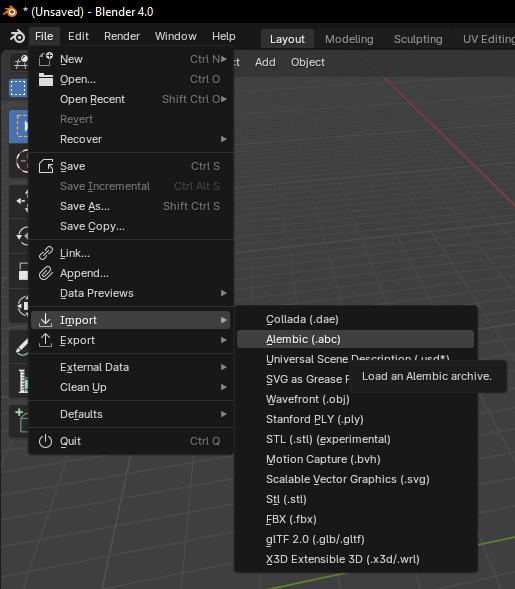The image size is (515, 589).
Task: Click the Open folder icon
Action: click(45, 79)
